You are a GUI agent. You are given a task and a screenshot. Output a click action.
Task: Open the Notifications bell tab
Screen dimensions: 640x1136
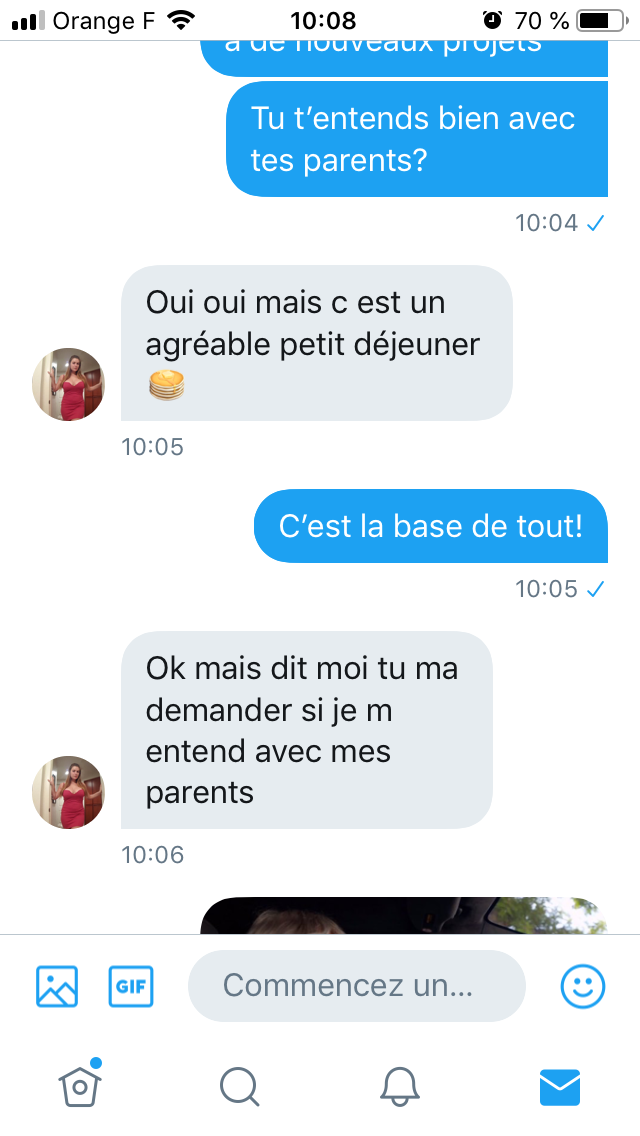[399, 1087]
